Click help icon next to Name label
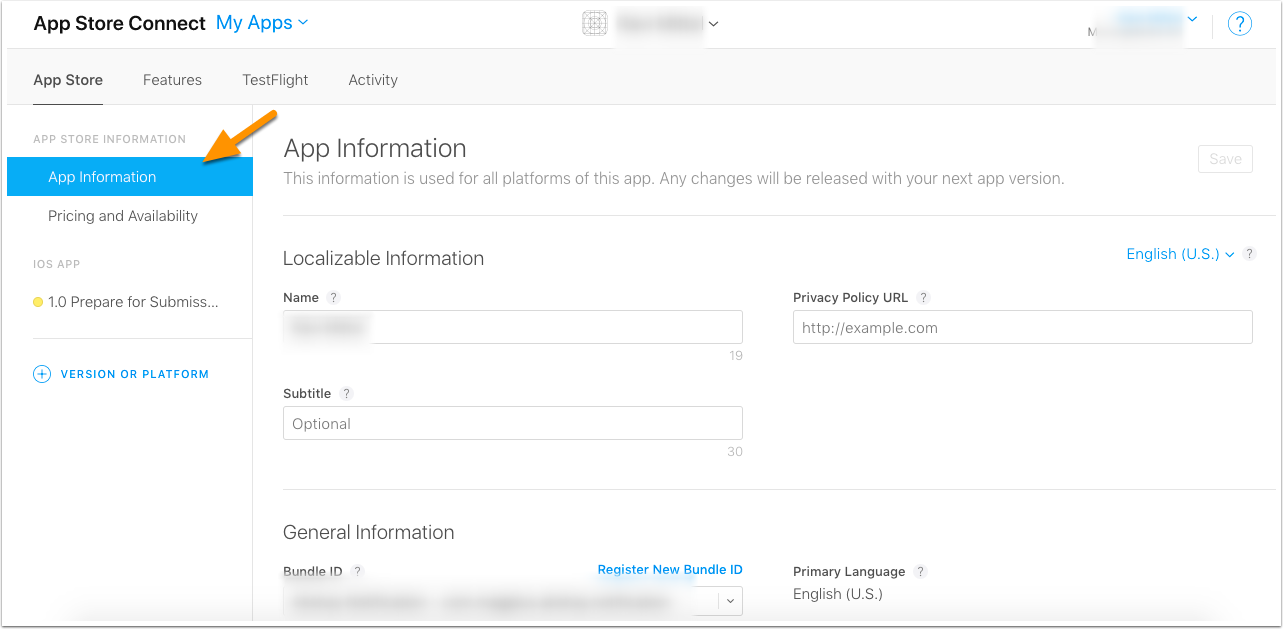Viewport: 1283px width, 629px height. pos(334,298)
